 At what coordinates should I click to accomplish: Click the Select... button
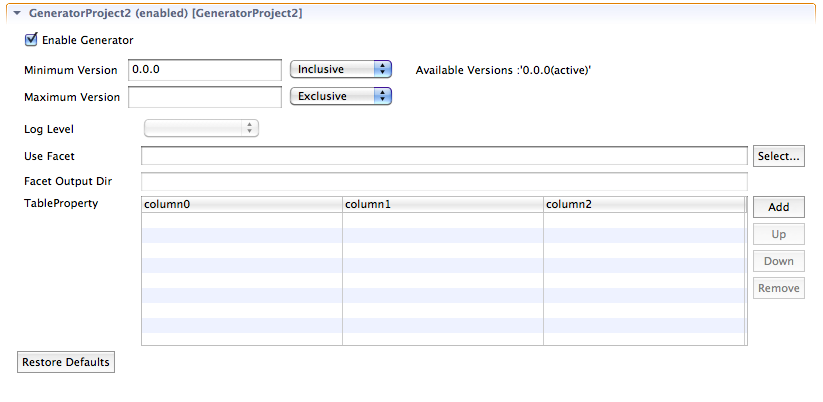point(778,156)
